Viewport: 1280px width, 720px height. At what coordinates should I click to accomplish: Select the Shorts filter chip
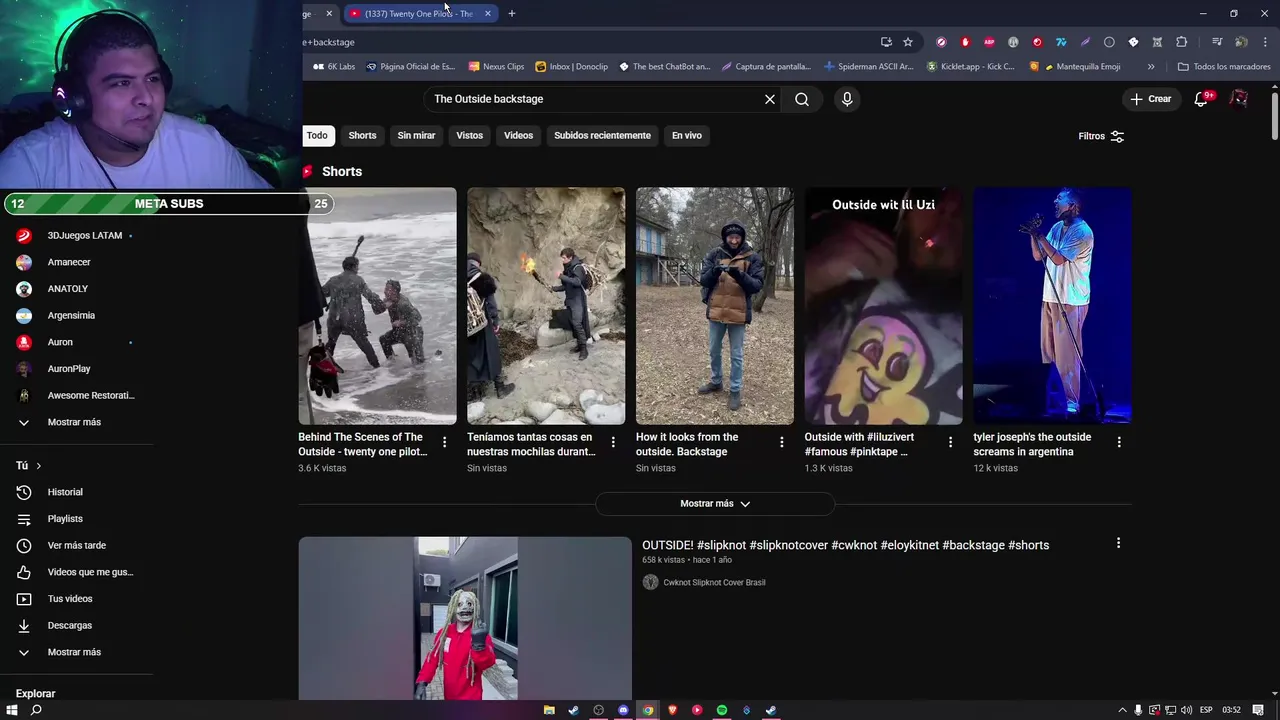(362, 135)
